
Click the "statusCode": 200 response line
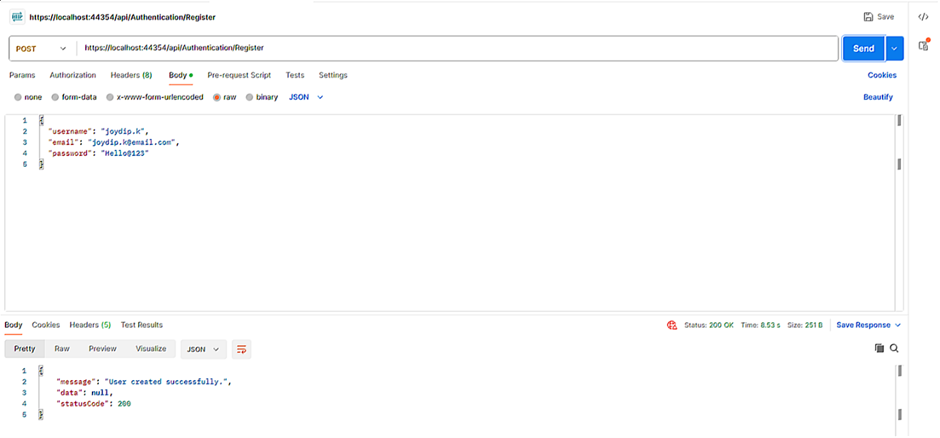pos(94,404)
